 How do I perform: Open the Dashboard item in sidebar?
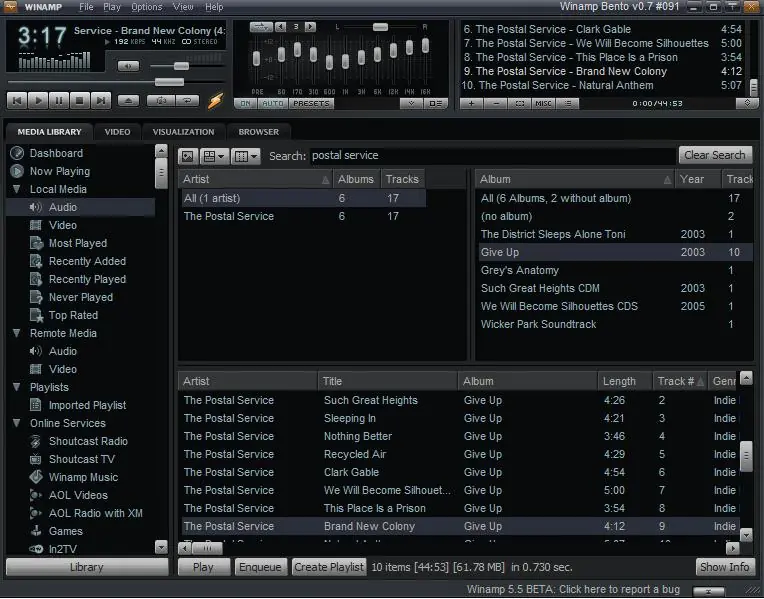pyautogui.click(x=56, y=153)
